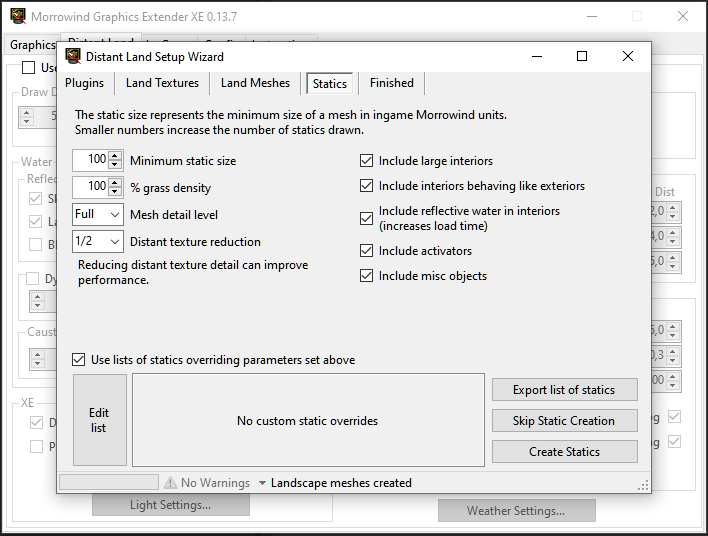708x536 pixels.
Task: Click Export list of statics button
Action: [x=564, y=390]
